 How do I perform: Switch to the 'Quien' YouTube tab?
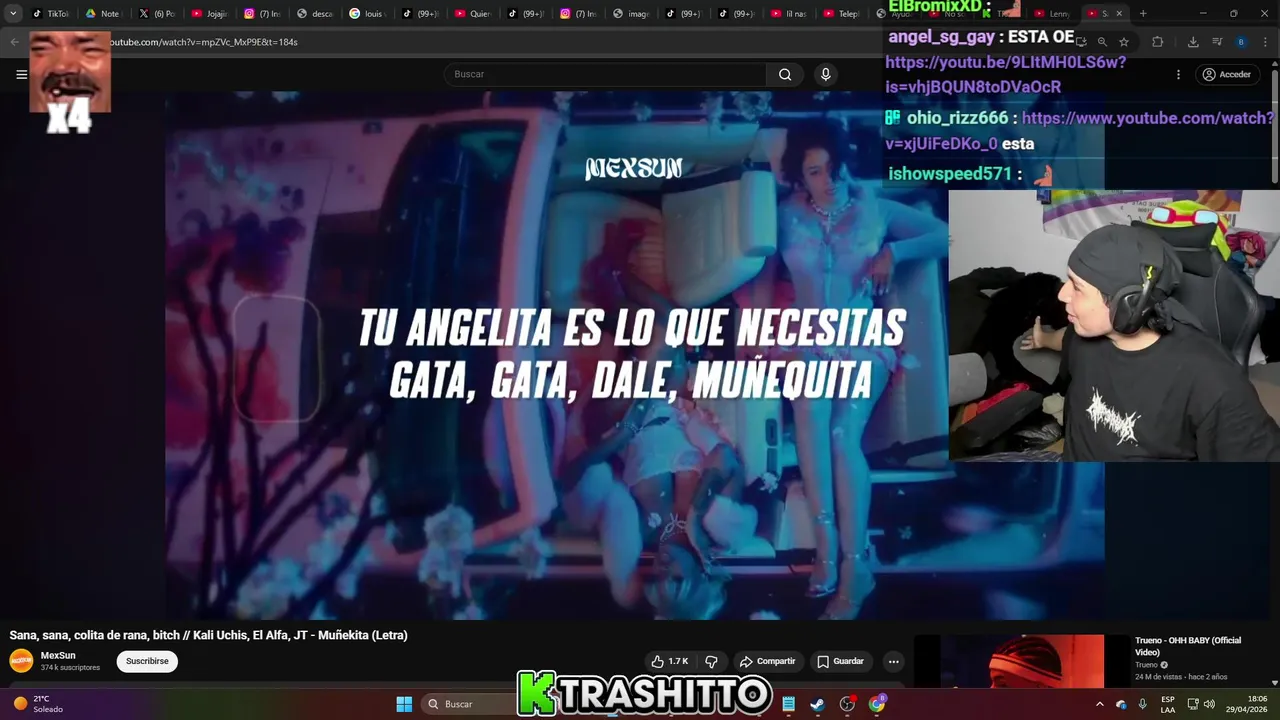click(x=473, y=14)
